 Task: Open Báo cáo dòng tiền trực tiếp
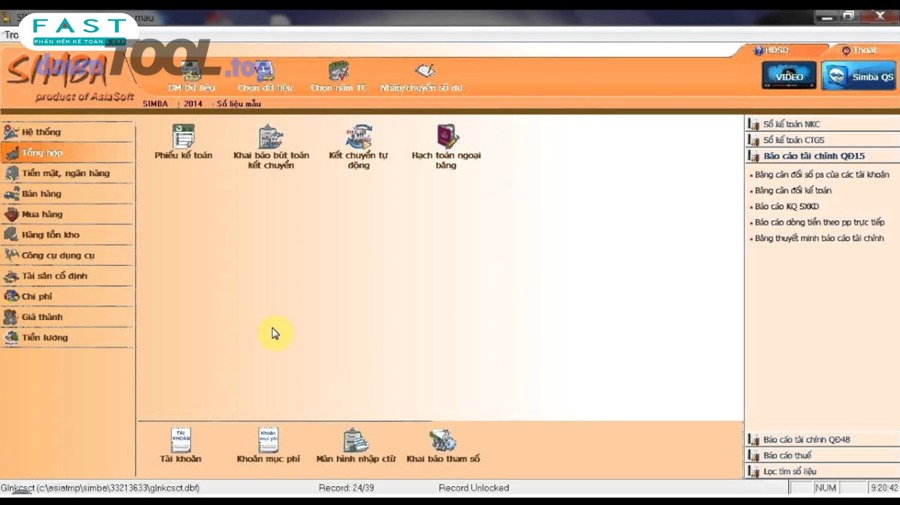[819, 222]
